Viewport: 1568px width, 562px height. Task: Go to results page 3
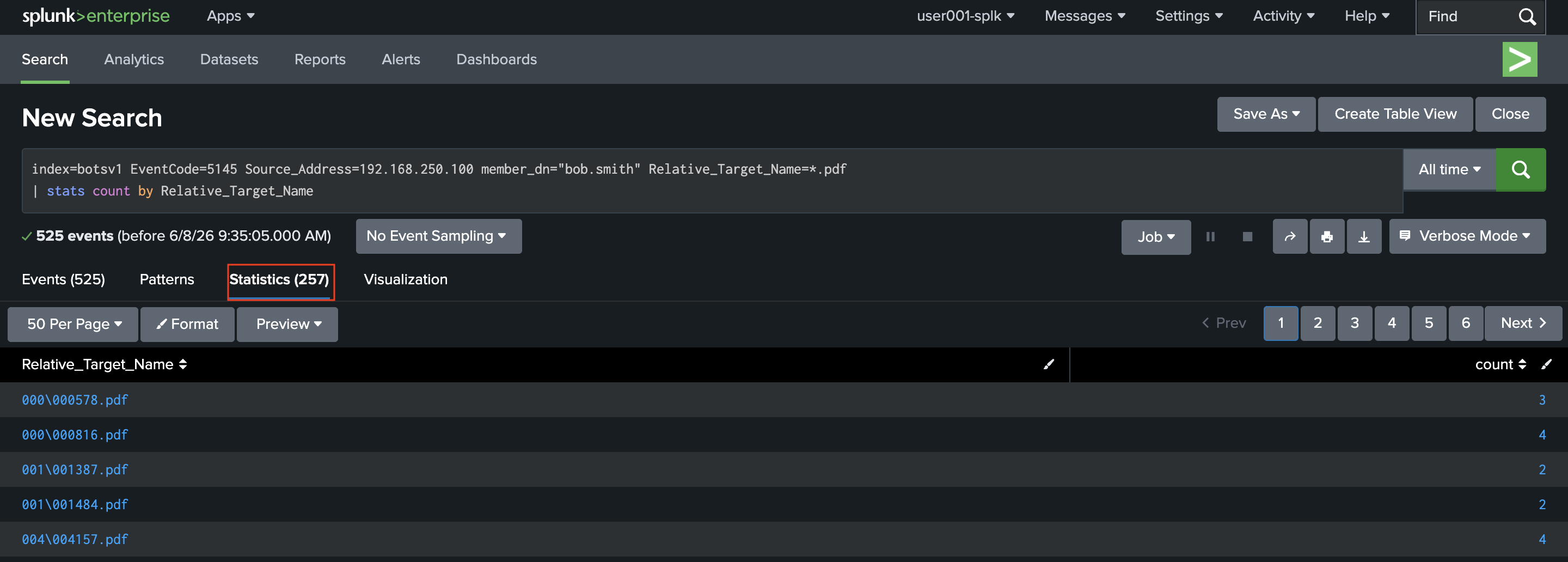(1355, 323)
